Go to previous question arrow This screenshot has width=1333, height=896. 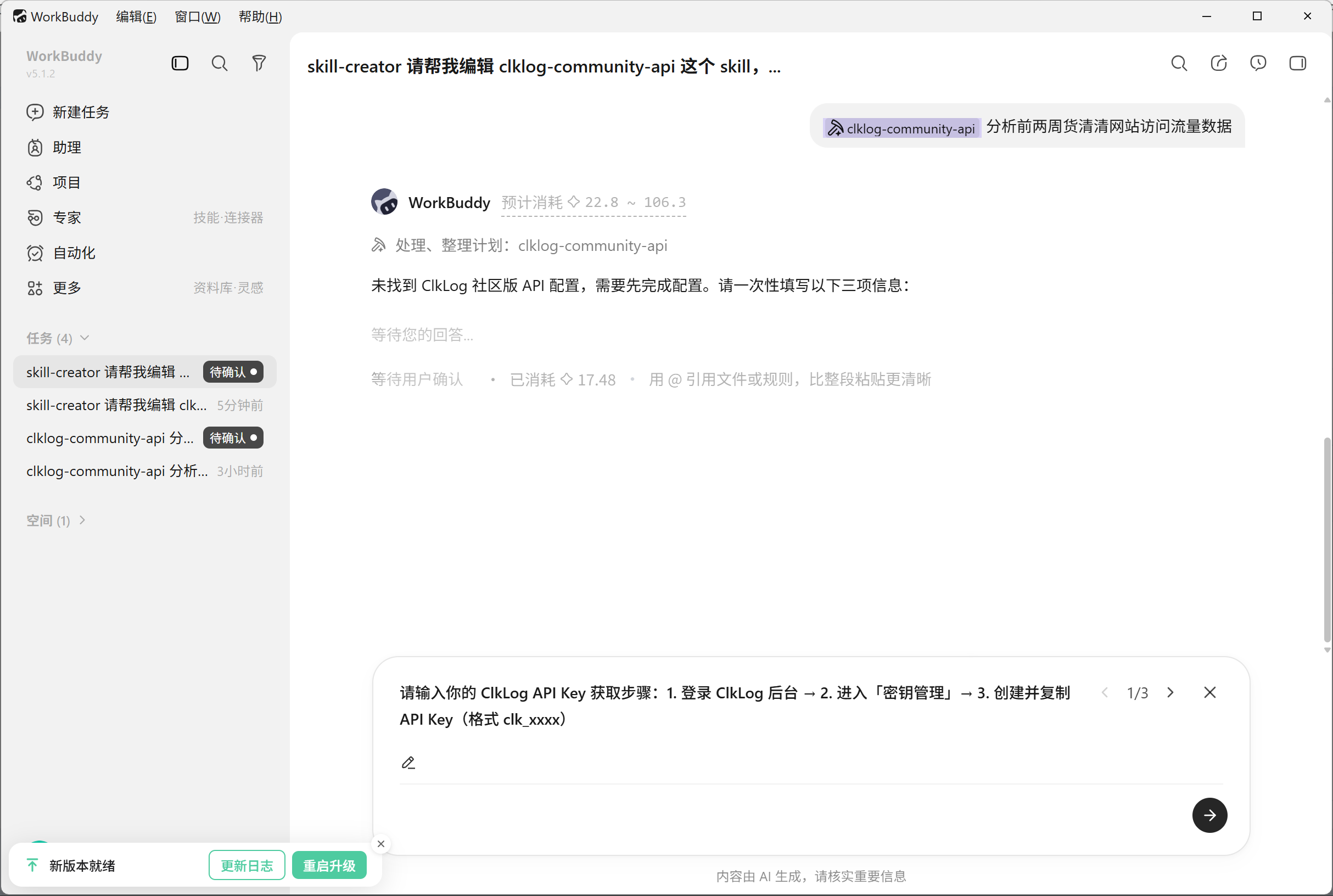click(x=1105, y=692)
